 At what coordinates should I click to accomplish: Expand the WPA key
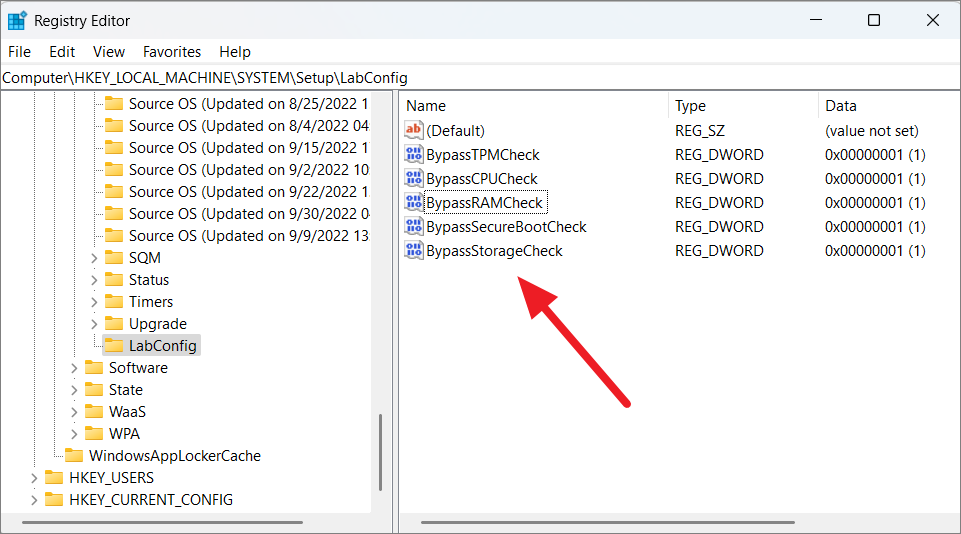click(74, 434)
